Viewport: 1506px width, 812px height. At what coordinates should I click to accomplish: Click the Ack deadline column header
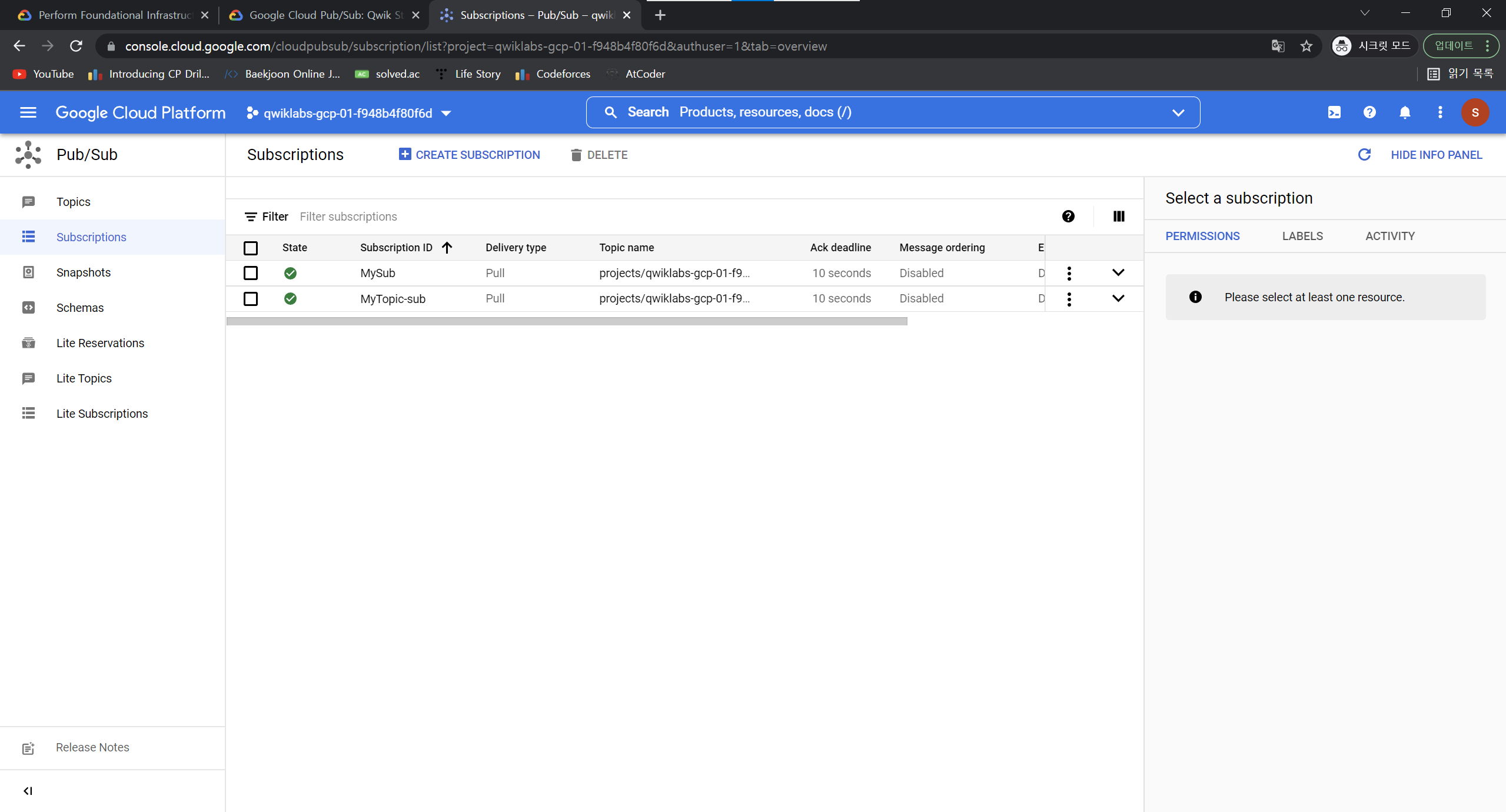pos(840,248)
